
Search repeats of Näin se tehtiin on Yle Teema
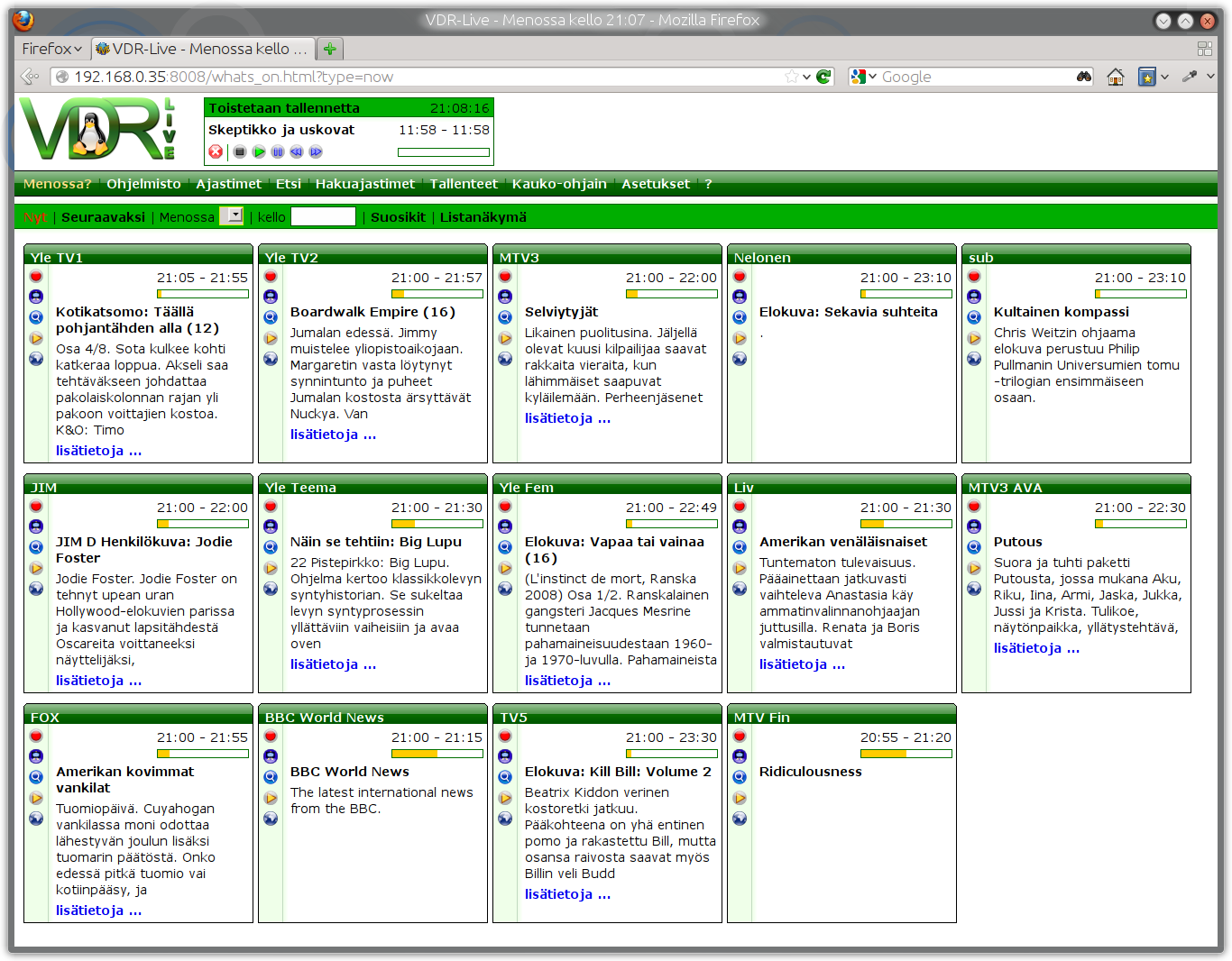[x=271, y=547]
